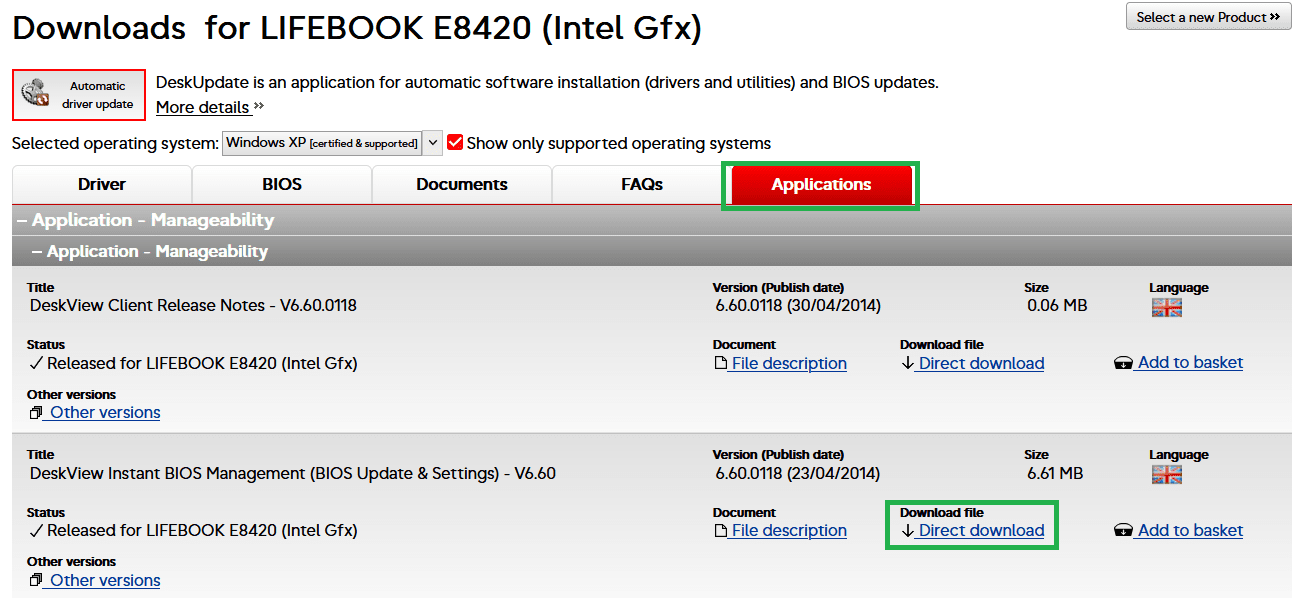Uncheck Show only supported operating systems
This screenshot has height=598, width=1299.
(x=455, y=143)
